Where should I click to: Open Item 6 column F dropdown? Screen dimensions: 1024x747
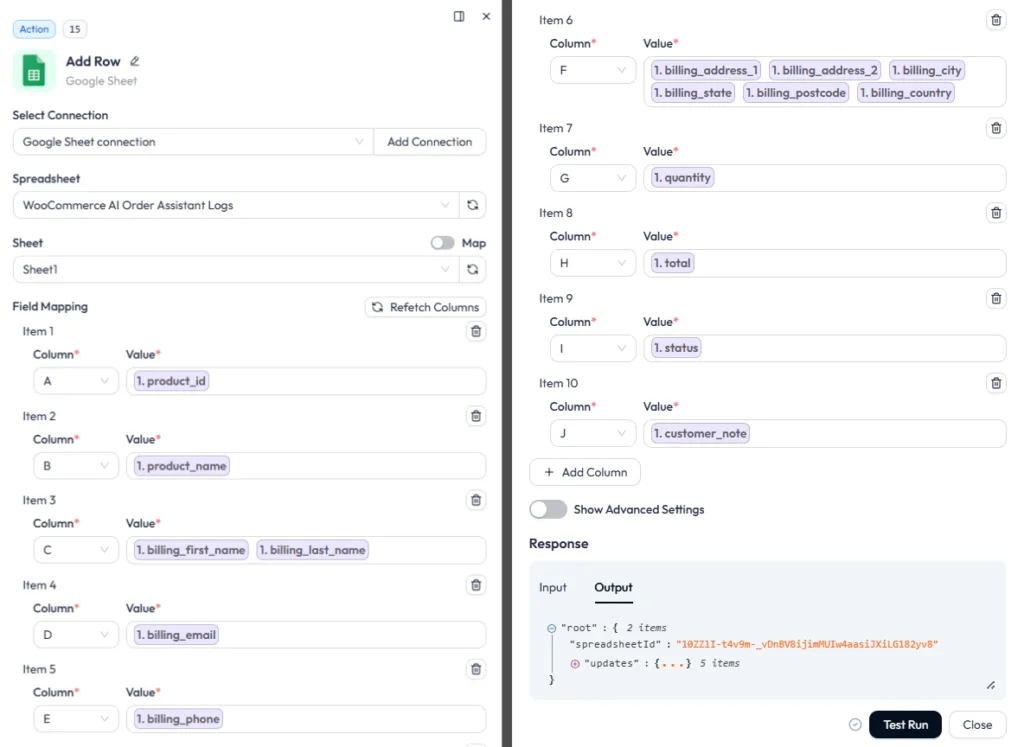[x=593, y=71]
